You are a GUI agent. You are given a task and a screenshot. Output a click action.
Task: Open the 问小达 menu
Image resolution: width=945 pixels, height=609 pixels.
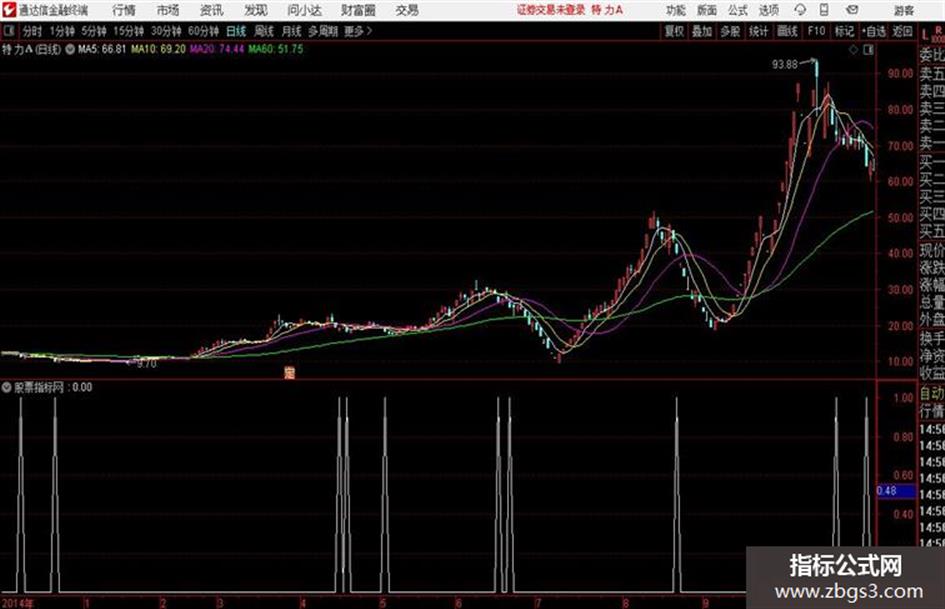point(304,10)
